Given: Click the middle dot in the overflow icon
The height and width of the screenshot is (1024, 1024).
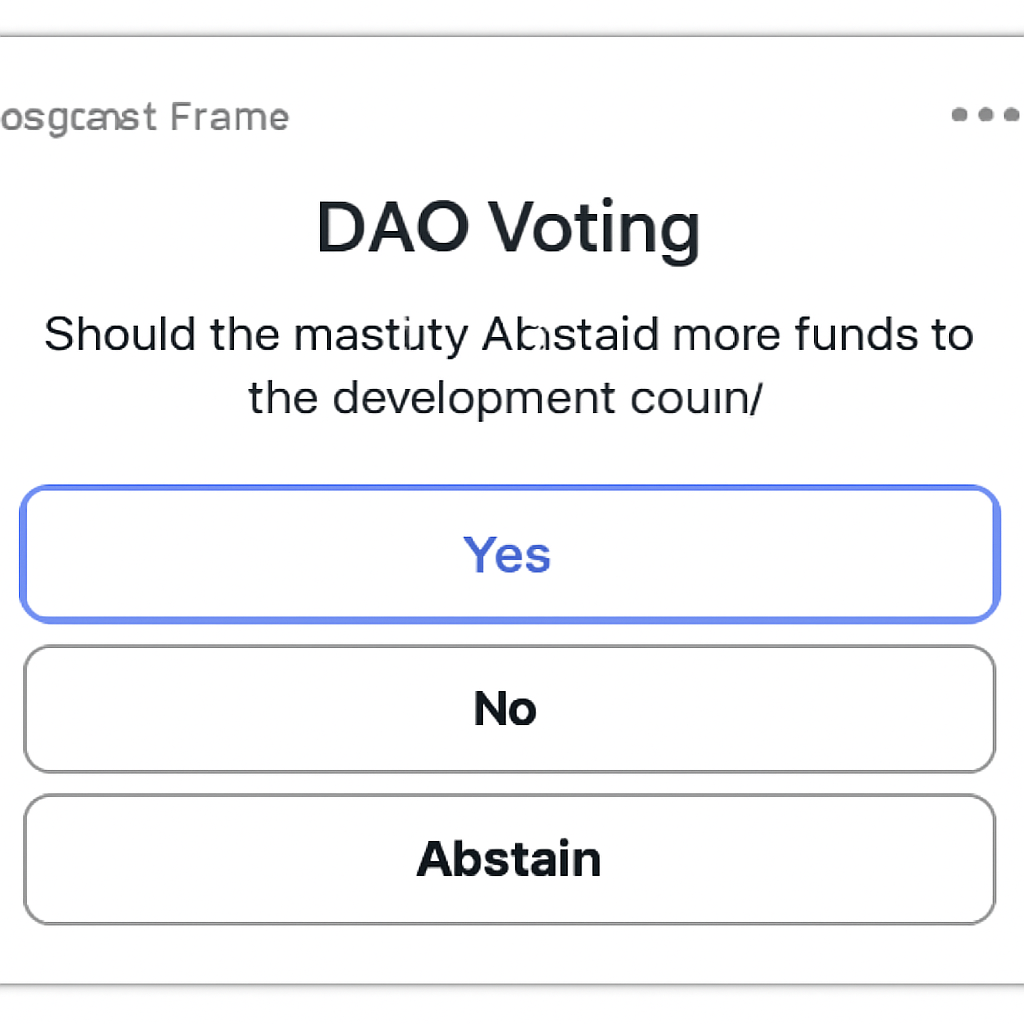Looking at the screenshot, I should click(x=985, y=115).
